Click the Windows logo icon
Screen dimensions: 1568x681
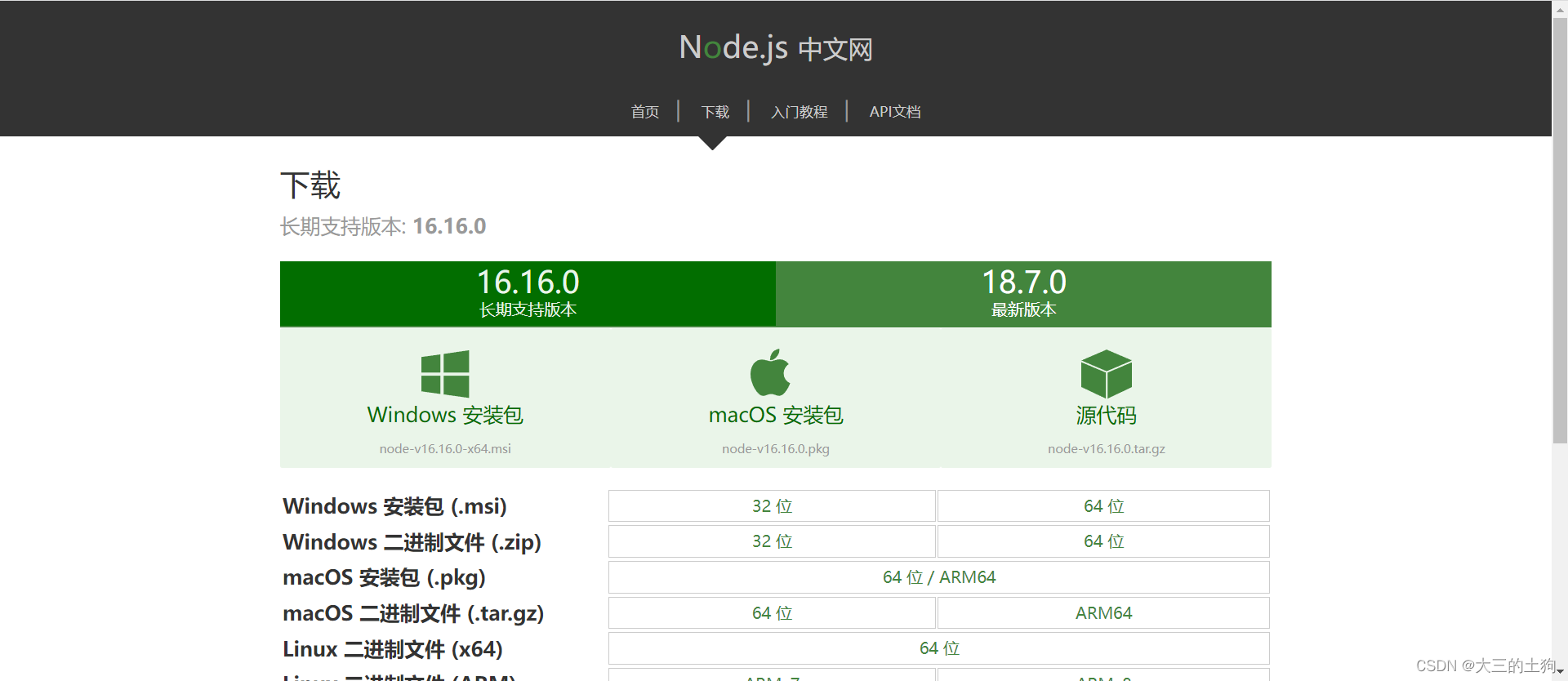(445, 374)
